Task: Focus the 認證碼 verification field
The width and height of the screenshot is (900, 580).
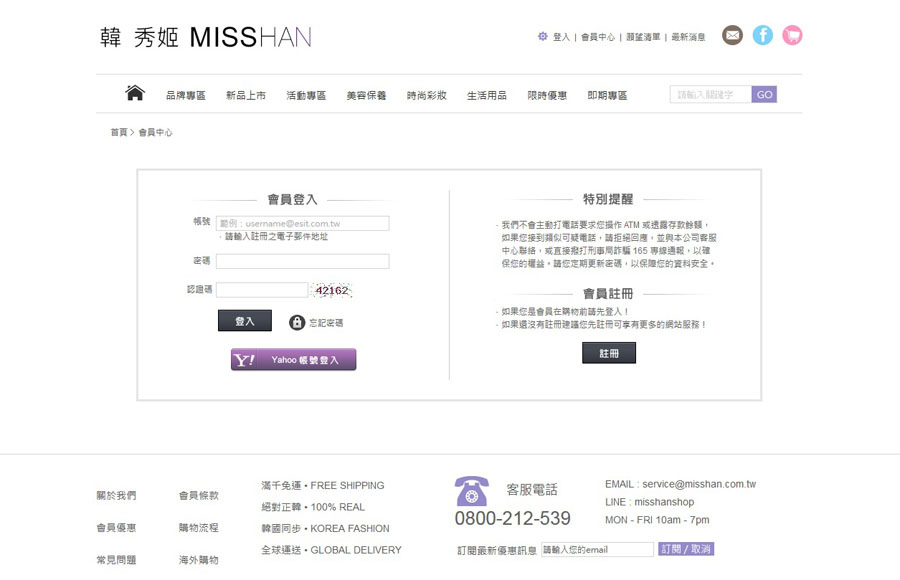Action: point(262,290)
